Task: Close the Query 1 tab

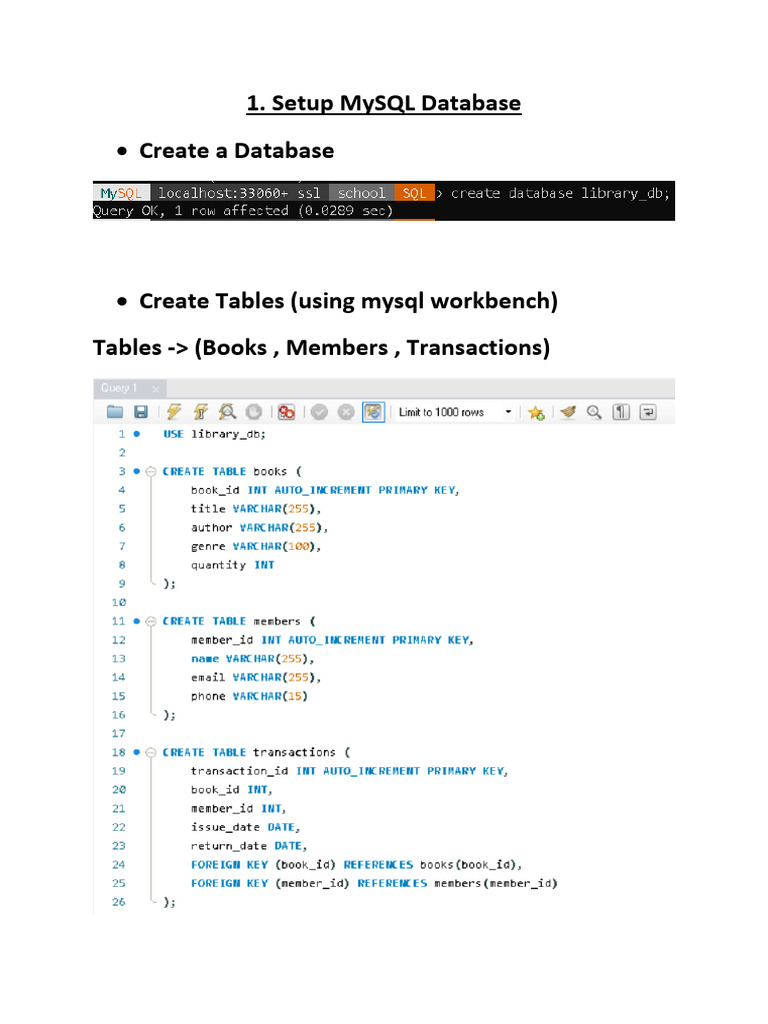Action: (155, 389)
